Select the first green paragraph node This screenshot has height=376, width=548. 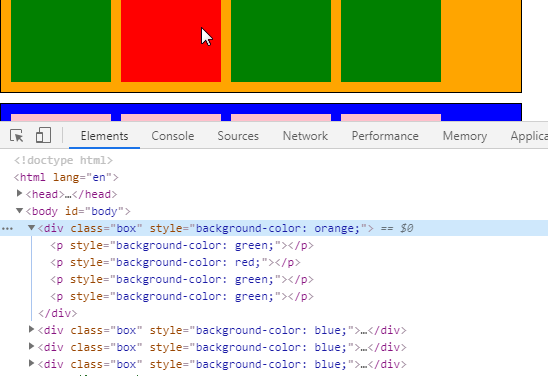coord(182,246)
